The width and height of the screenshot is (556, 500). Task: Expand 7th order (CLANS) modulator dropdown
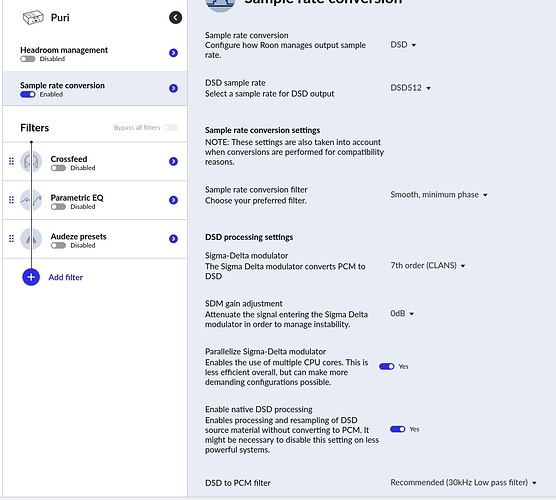point(428,265)
